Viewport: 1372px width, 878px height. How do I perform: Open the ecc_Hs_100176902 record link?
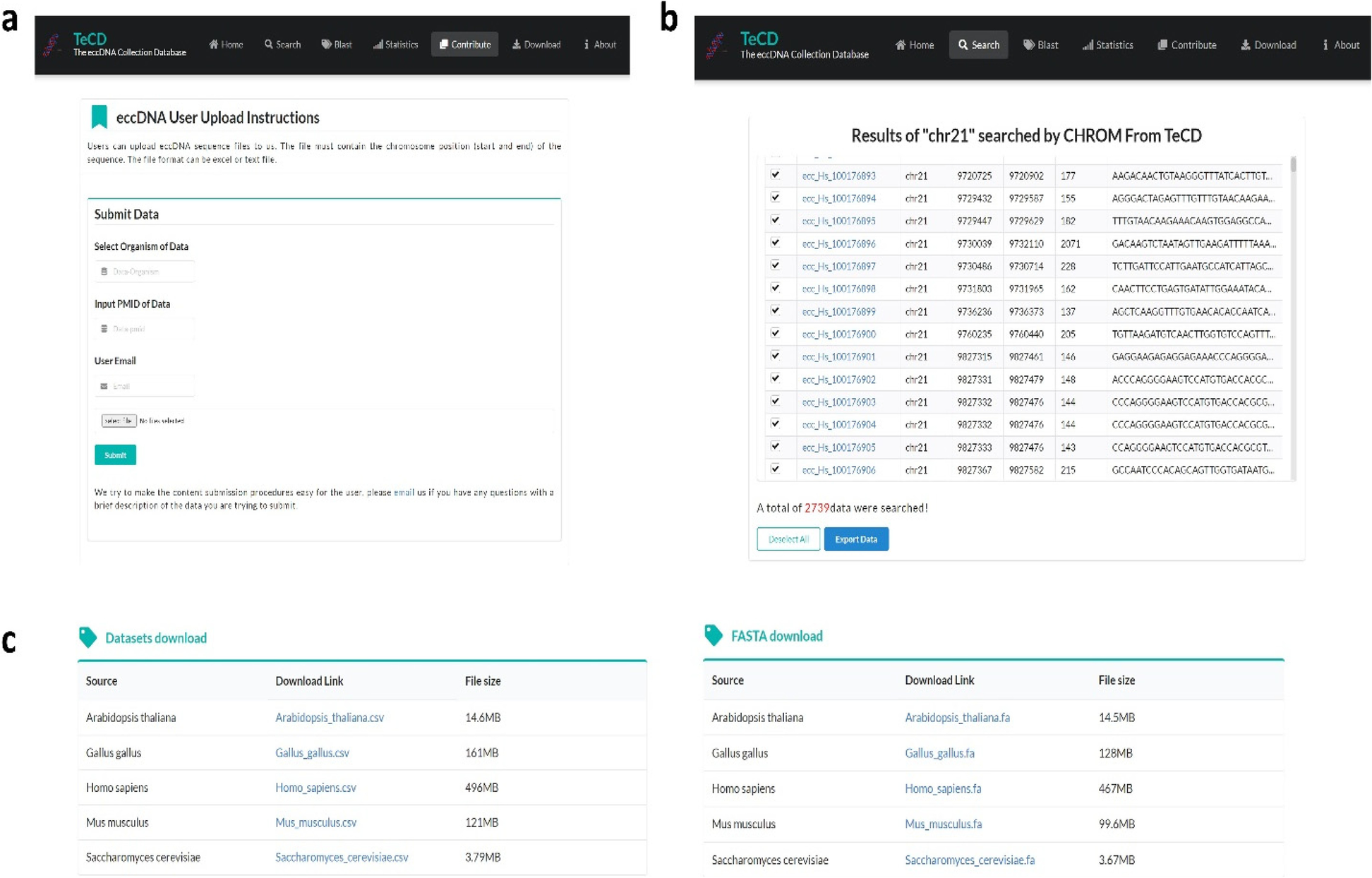pyautogui.click(x=838, y=380)
